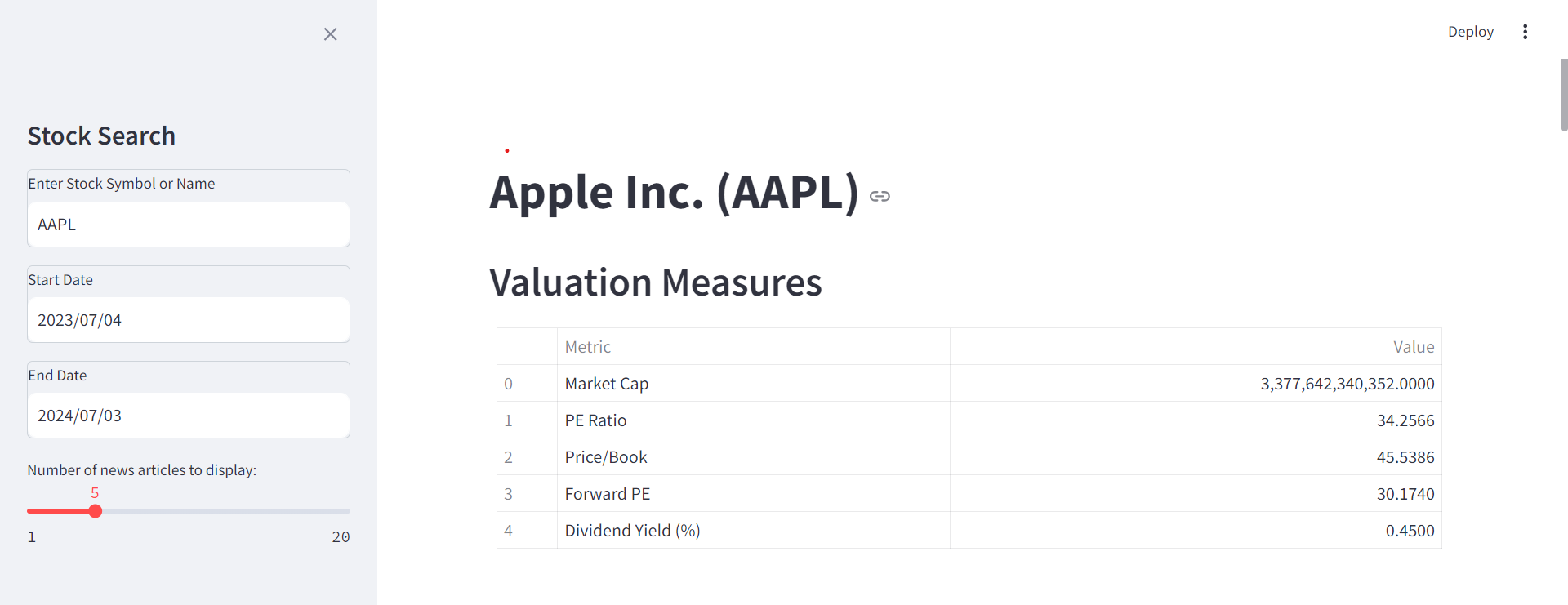Image resolution: width=1568 pixels, height=605 pixels.
Task: Open the Start Date picker showing 2023/07/04
Action: point(189,320)
